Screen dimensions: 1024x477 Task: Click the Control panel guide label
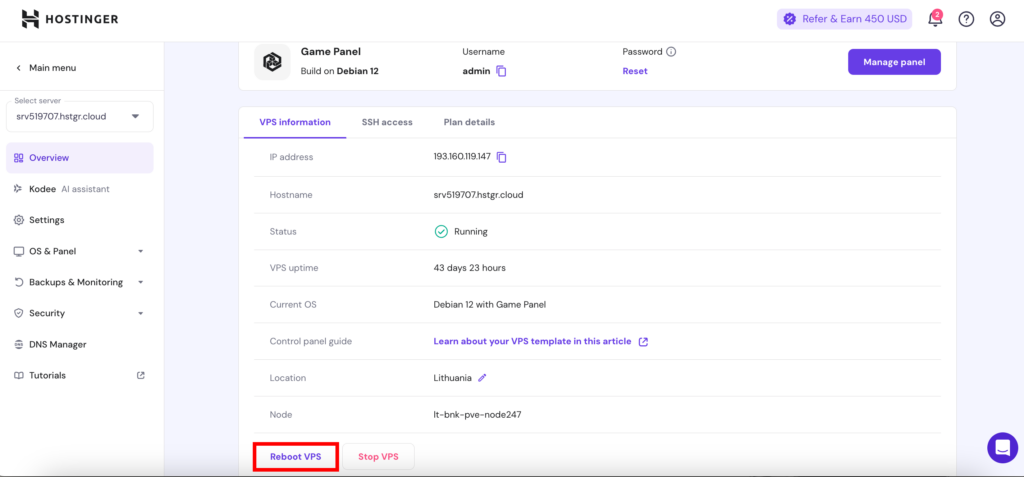point(311,342)
